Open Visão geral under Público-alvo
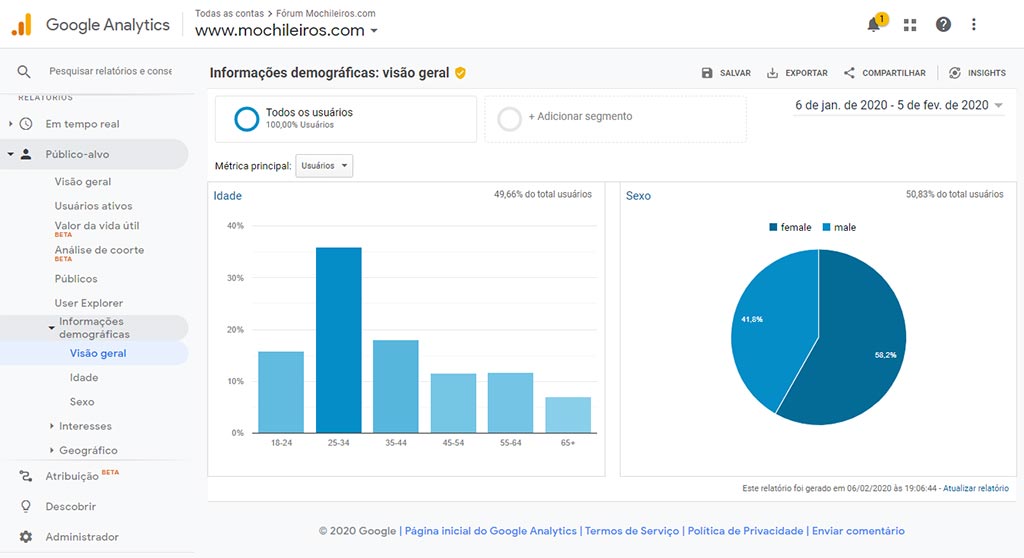Viewport: 1024px width, 558px height. click(x=83, y=182)
